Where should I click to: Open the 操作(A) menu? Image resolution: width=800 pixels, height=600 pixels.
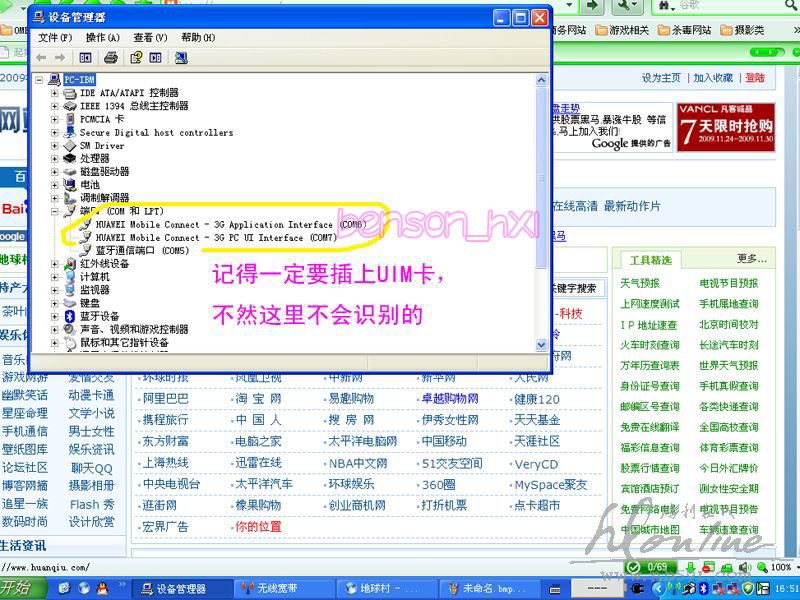(102, 38)
